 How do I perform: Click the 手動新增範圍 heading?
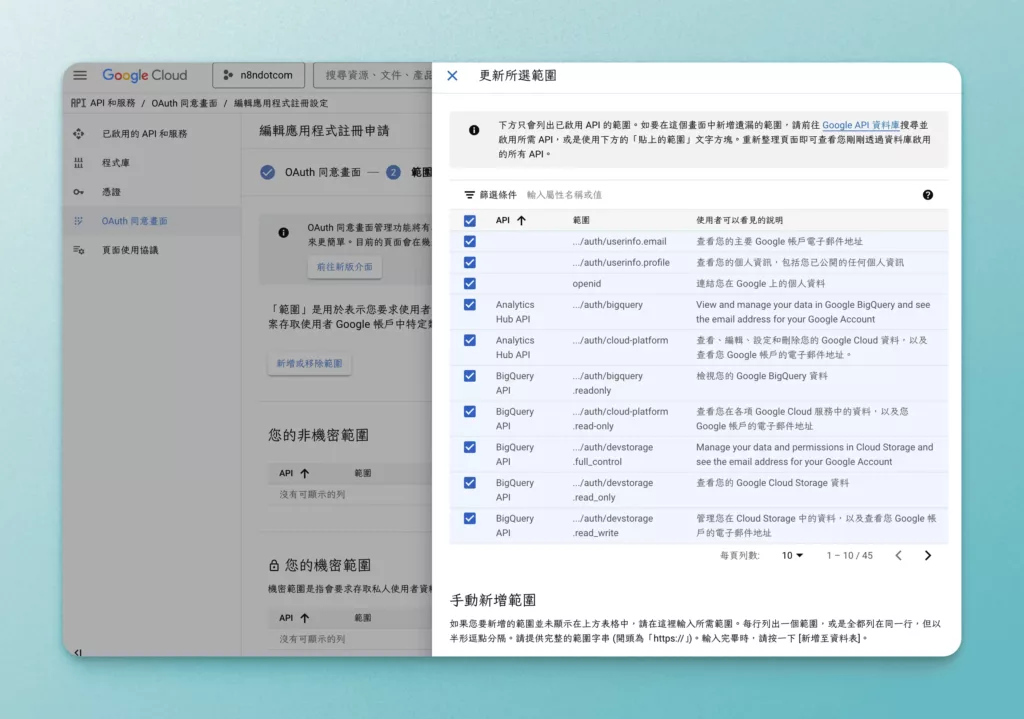(493, 600)
